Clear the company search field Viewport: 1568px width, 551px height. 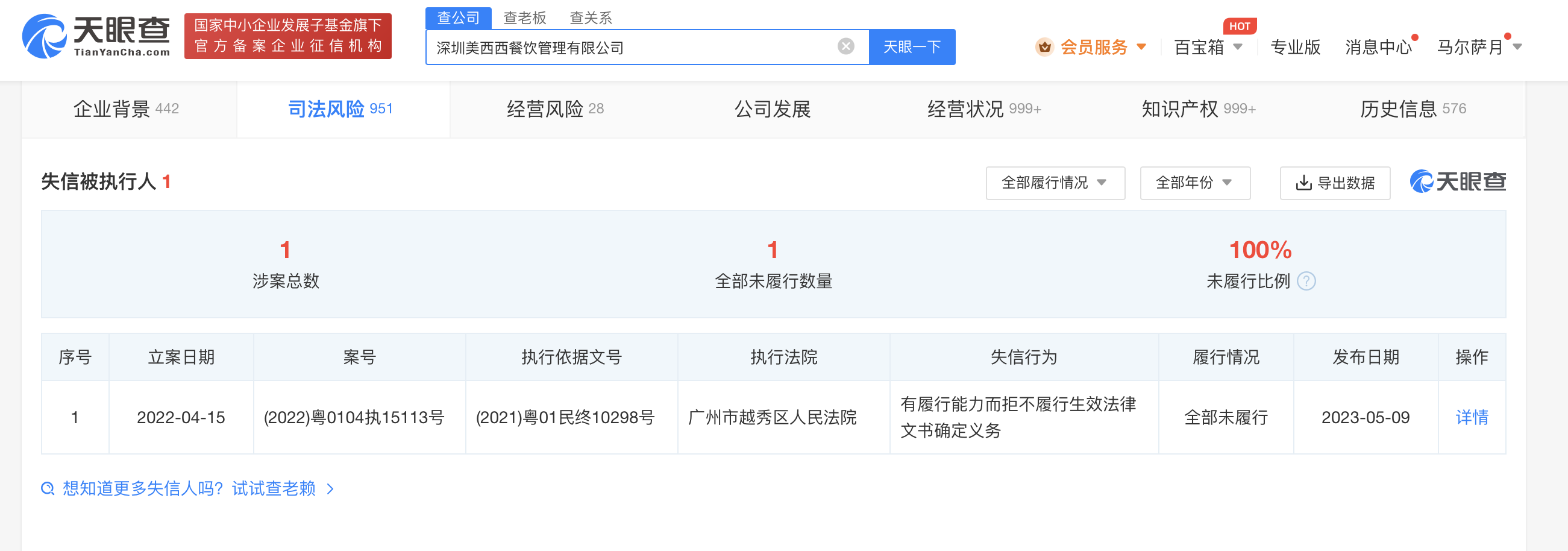coord(845,46)
